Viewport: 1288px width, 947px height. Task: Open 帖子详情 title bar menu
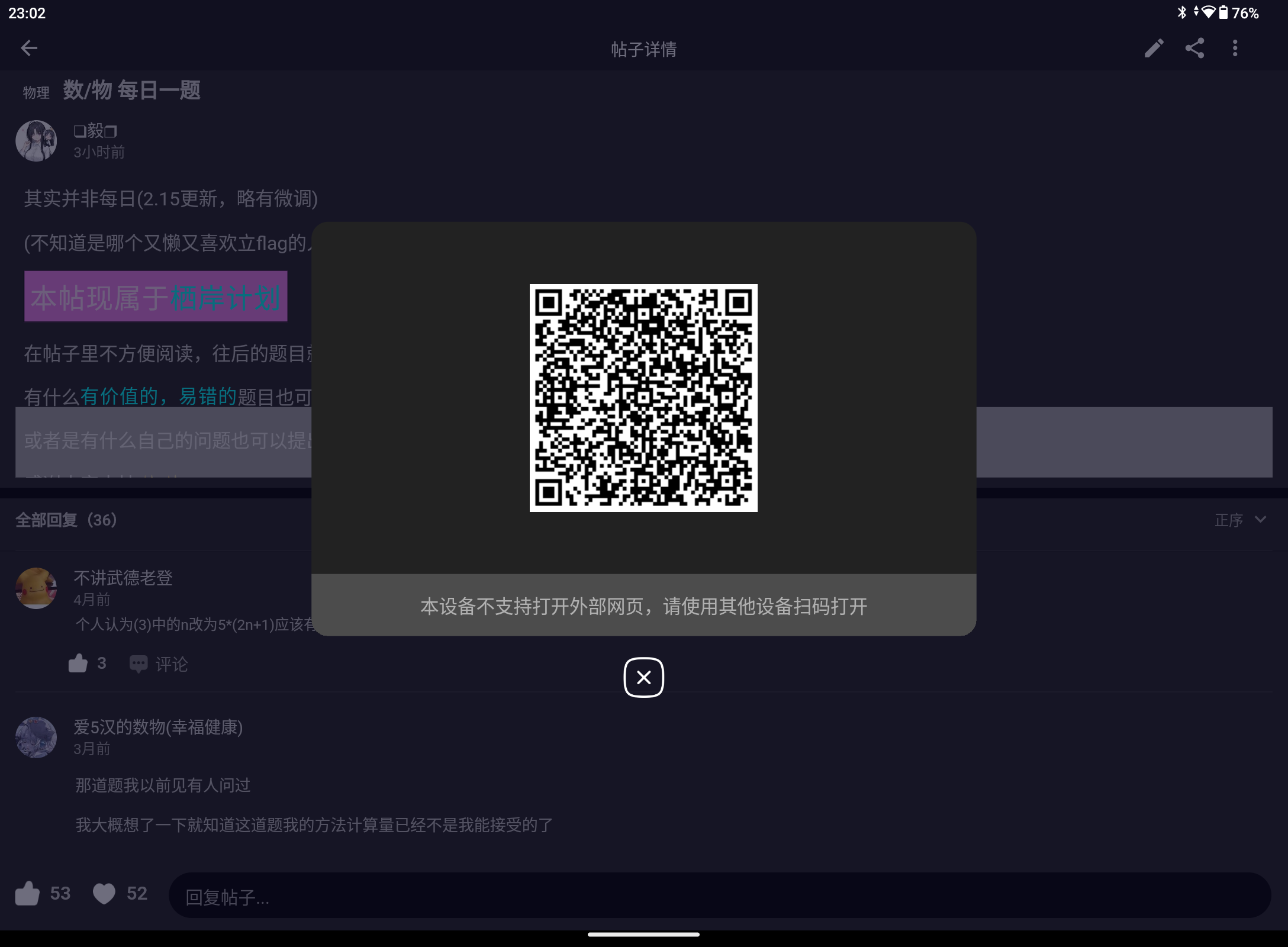[643, 49]
